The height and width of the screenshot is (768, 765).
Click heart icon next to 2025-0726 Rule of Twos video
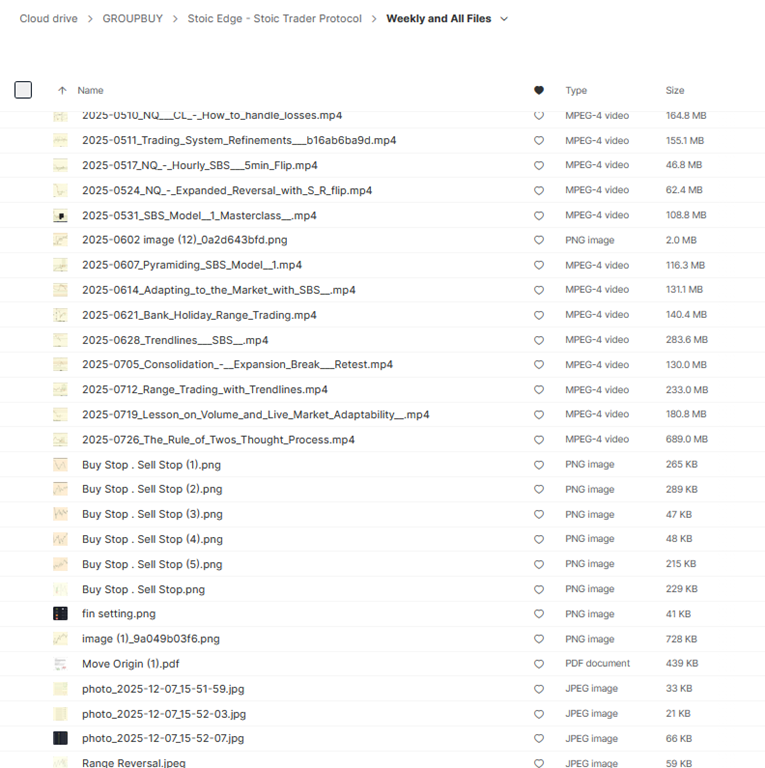coord(539,439)
